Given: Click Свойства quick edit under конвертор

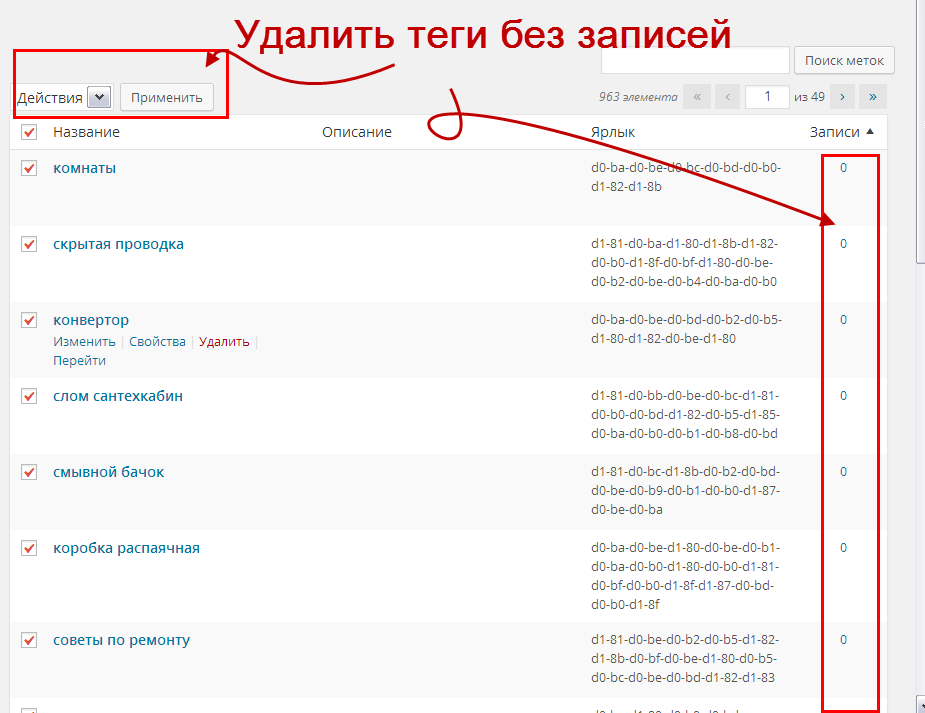Looking at the screenshot, I should pyautogui.click(x=157, y=341).
